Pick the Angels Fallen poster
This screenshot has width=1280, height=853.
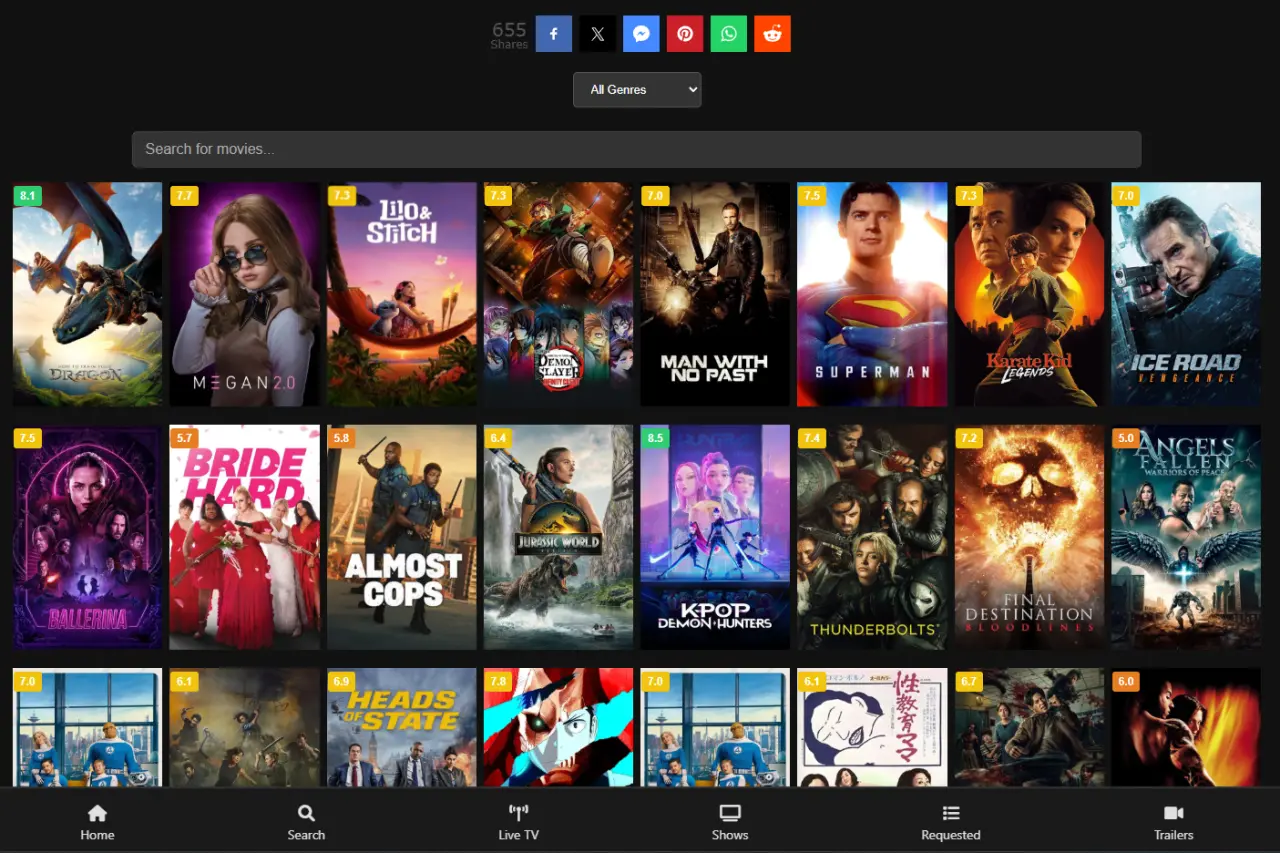[1186, 537]
